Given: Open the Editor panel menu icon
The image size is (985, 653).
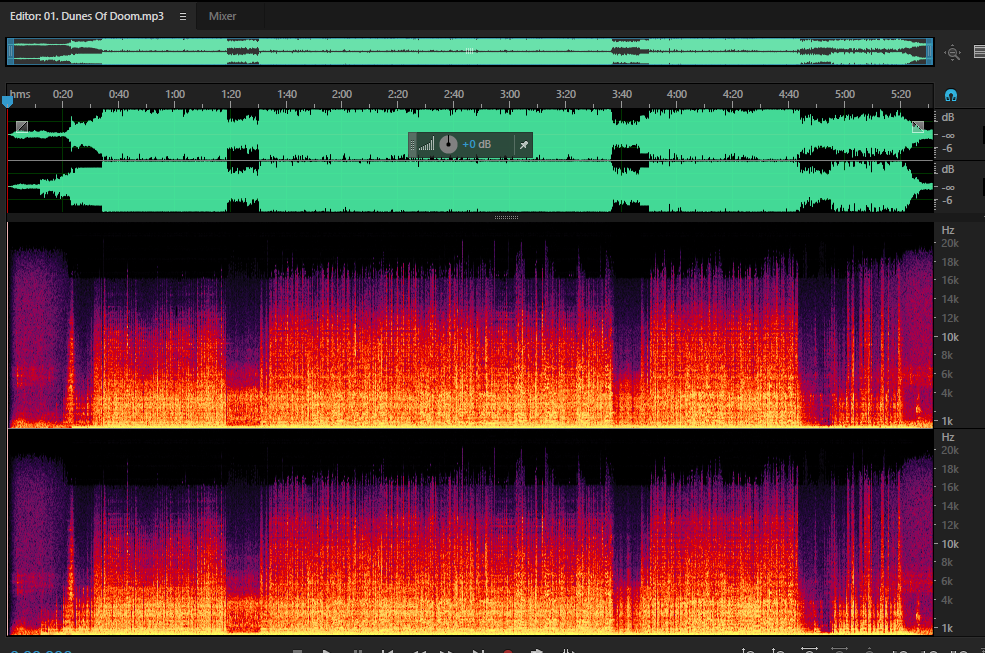Looking at the screenshot, I should tap(183, 16).
